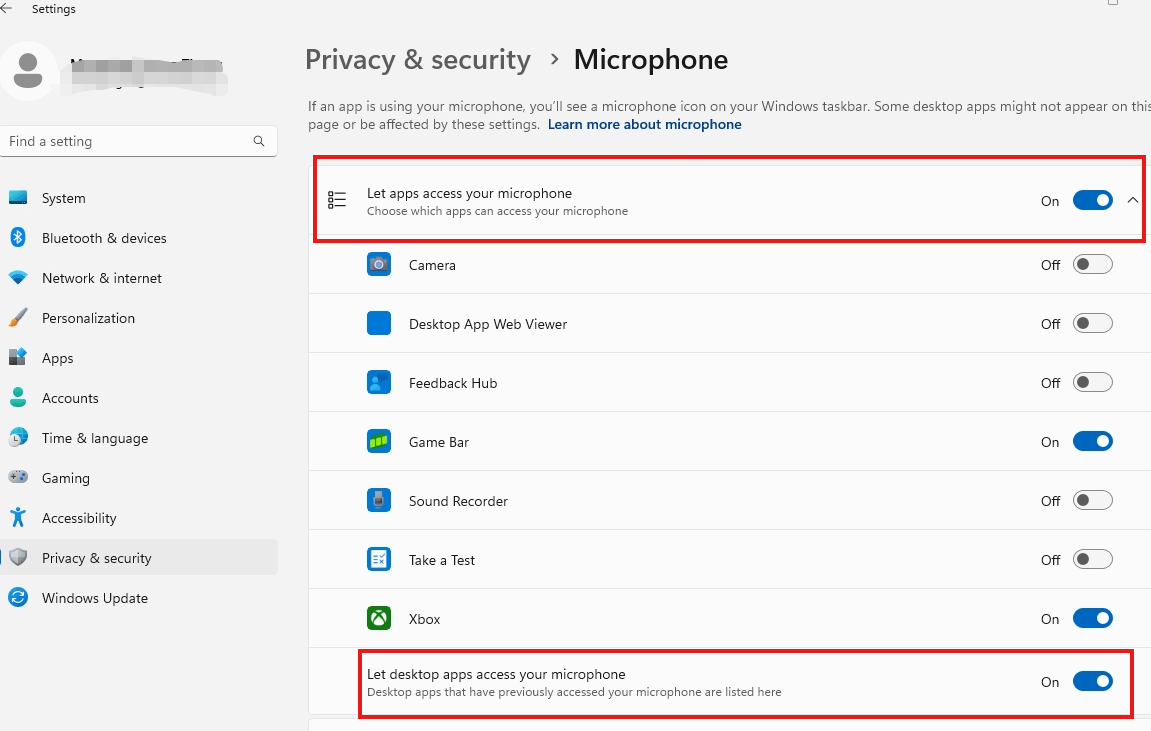Click the Find a setting search box

click(x=139, y=141)
